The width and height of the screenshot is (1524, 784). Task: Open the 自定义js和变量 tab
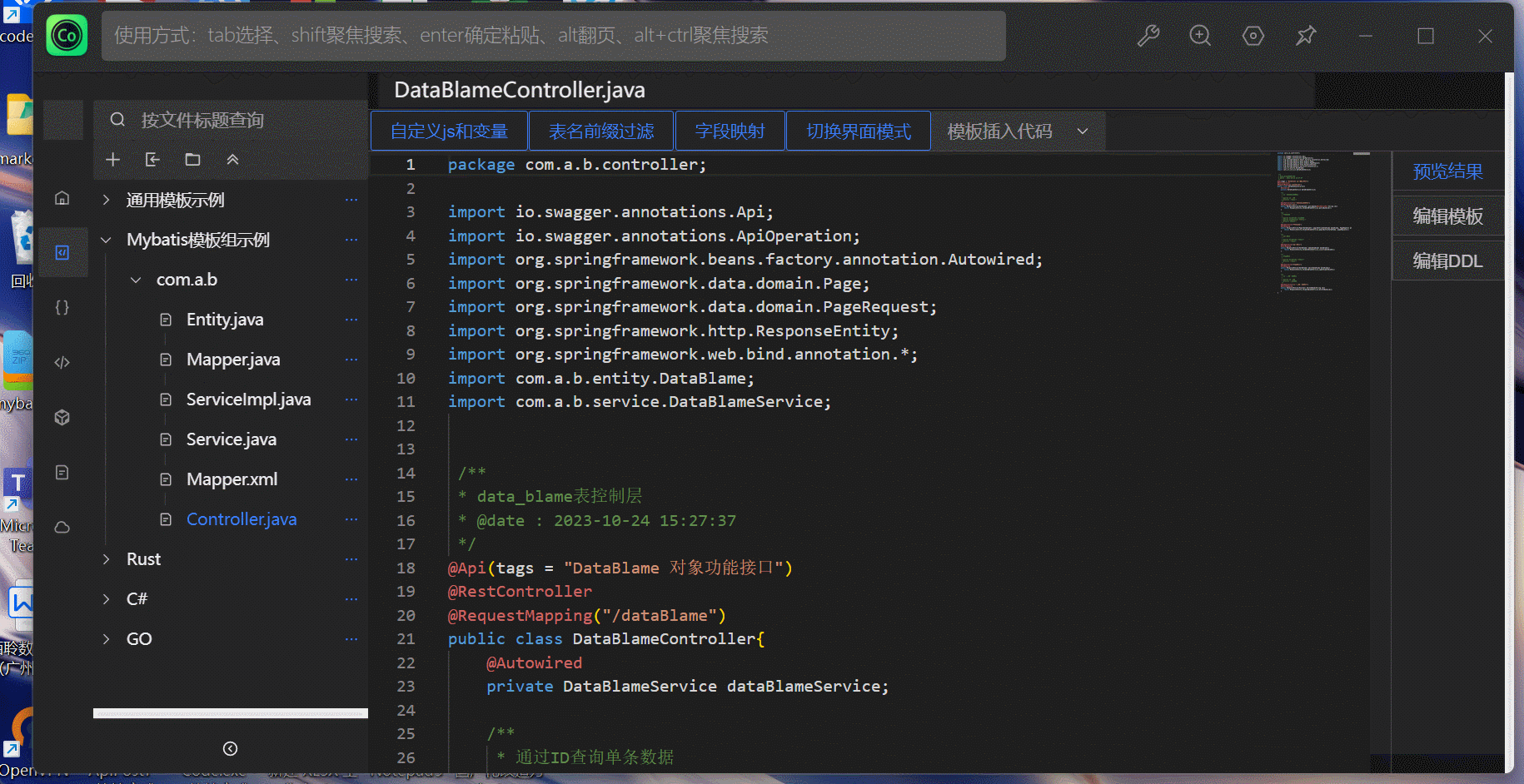point(449,131)
